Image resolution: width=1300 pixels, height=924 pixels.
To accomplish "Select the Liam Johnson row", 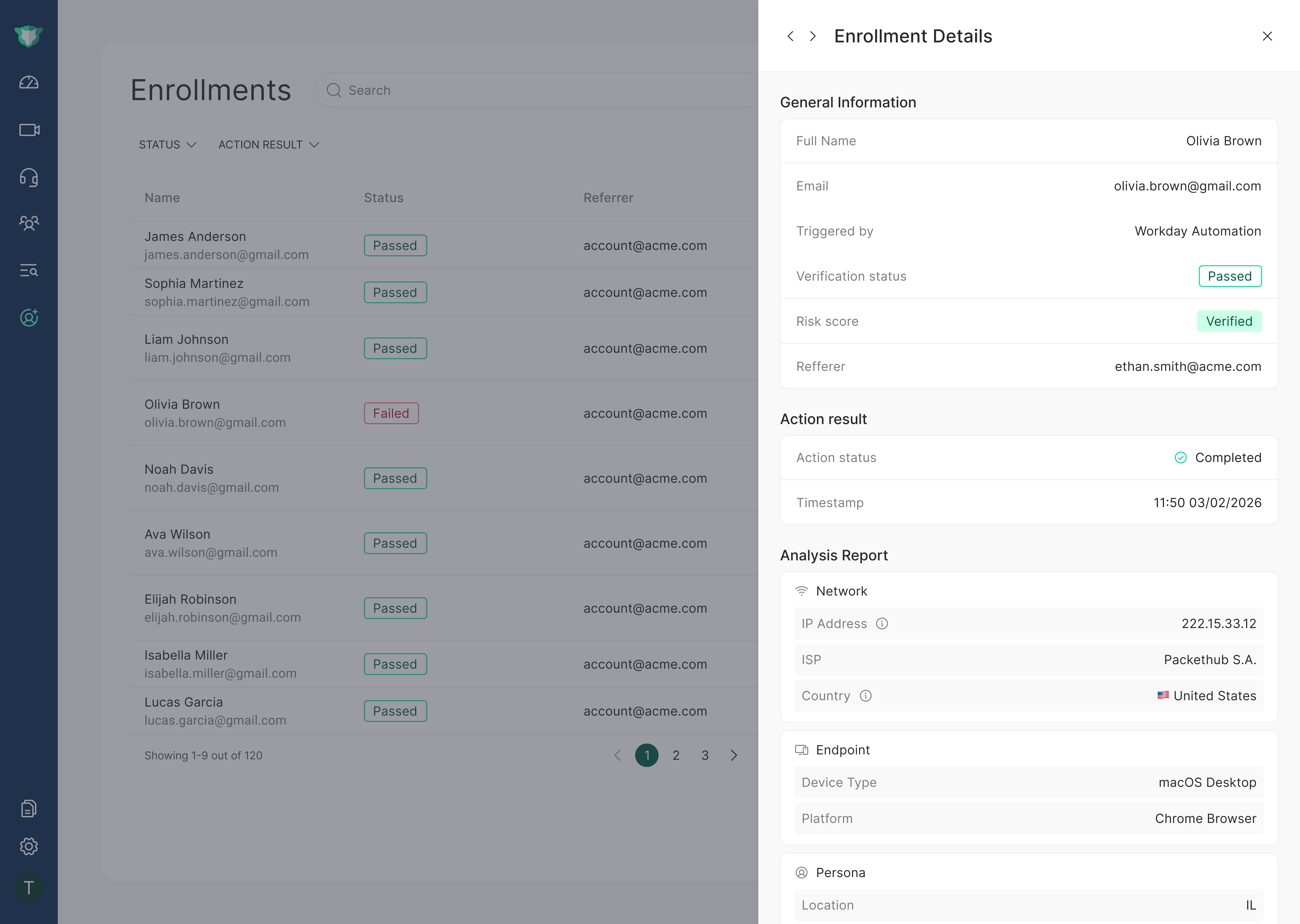I will 443,348.
